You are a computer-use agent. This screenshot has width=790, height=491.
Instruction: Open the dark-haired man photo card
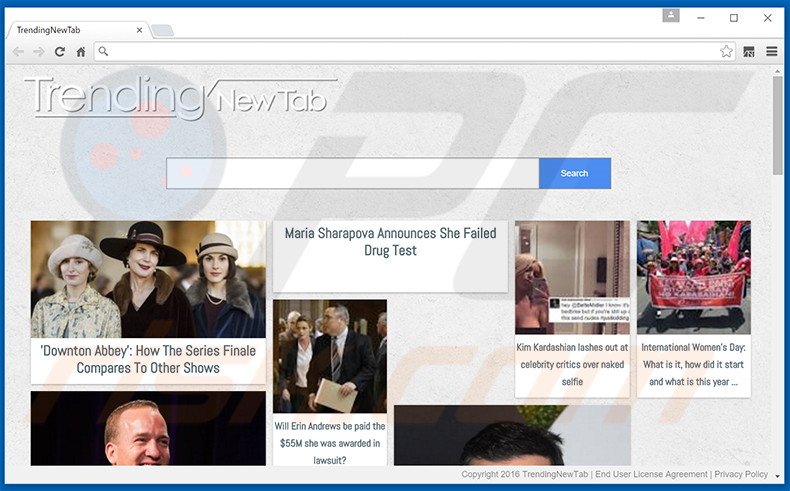tap(512, 435)
